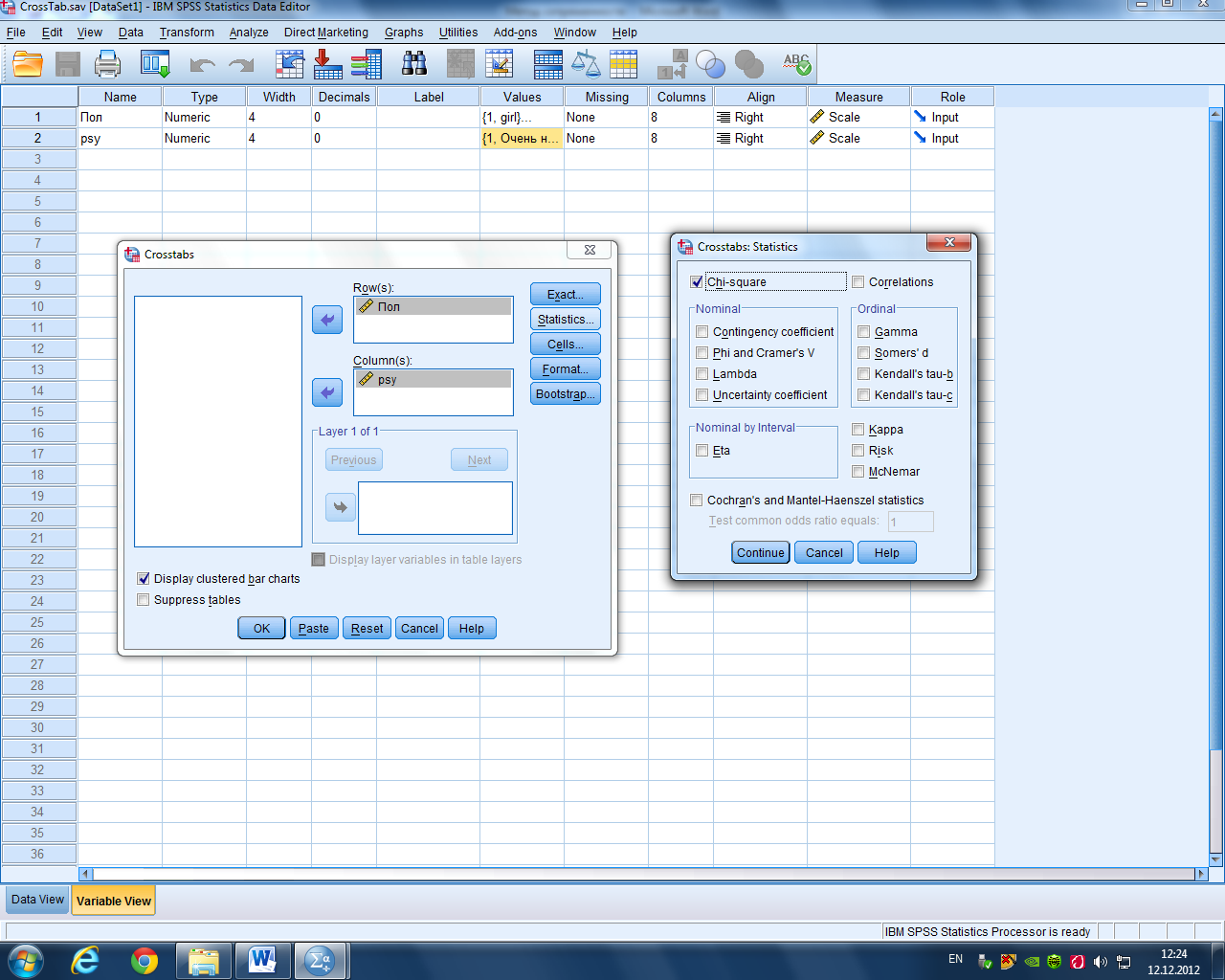Screen dimensions: 1225x980
Task: Open the Cells... button in Crosstabs
Action: click(566, 344)
